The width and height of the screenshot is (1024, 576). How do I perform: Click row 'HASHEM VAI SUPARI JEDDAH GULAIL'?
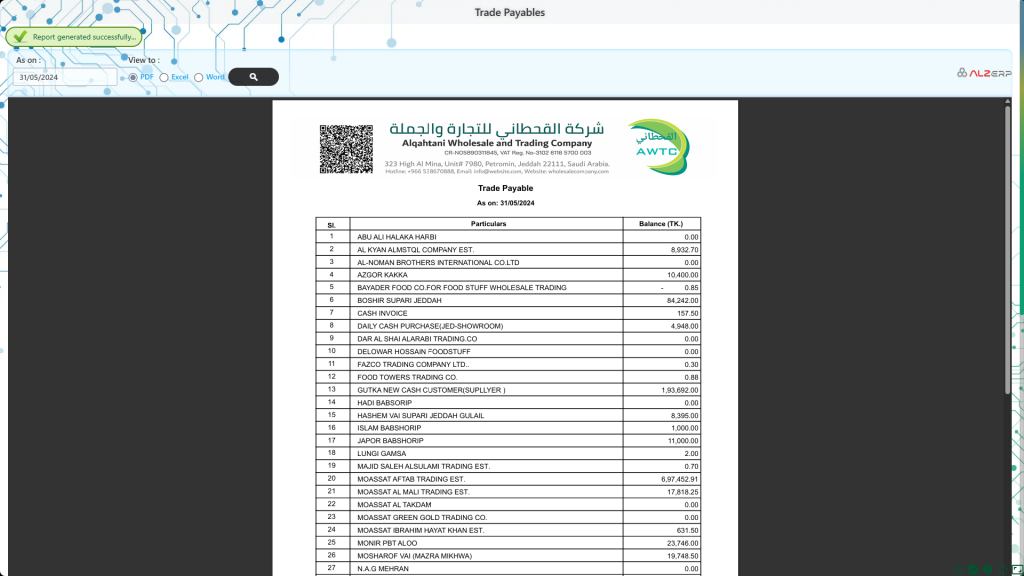click(x=508, y=415)
